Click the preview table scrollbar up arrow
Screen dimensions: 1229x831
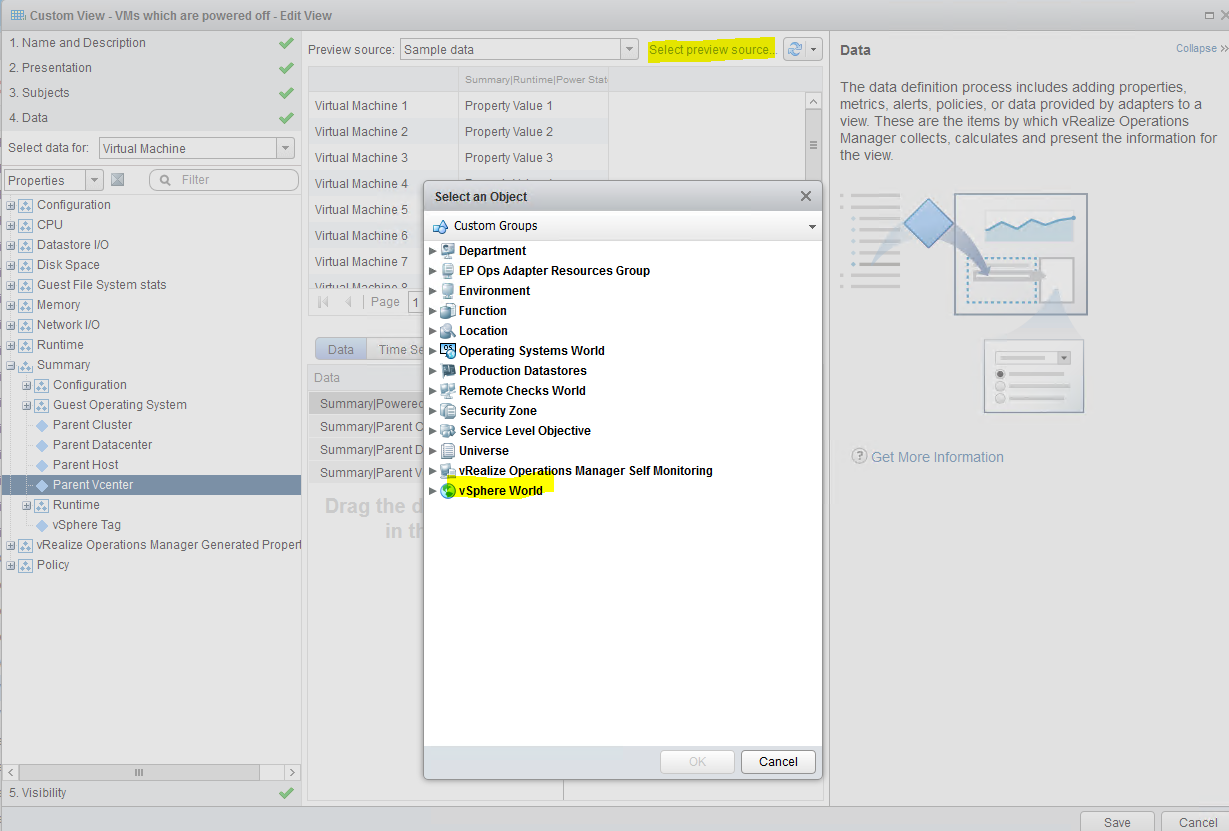pos(813,102)
